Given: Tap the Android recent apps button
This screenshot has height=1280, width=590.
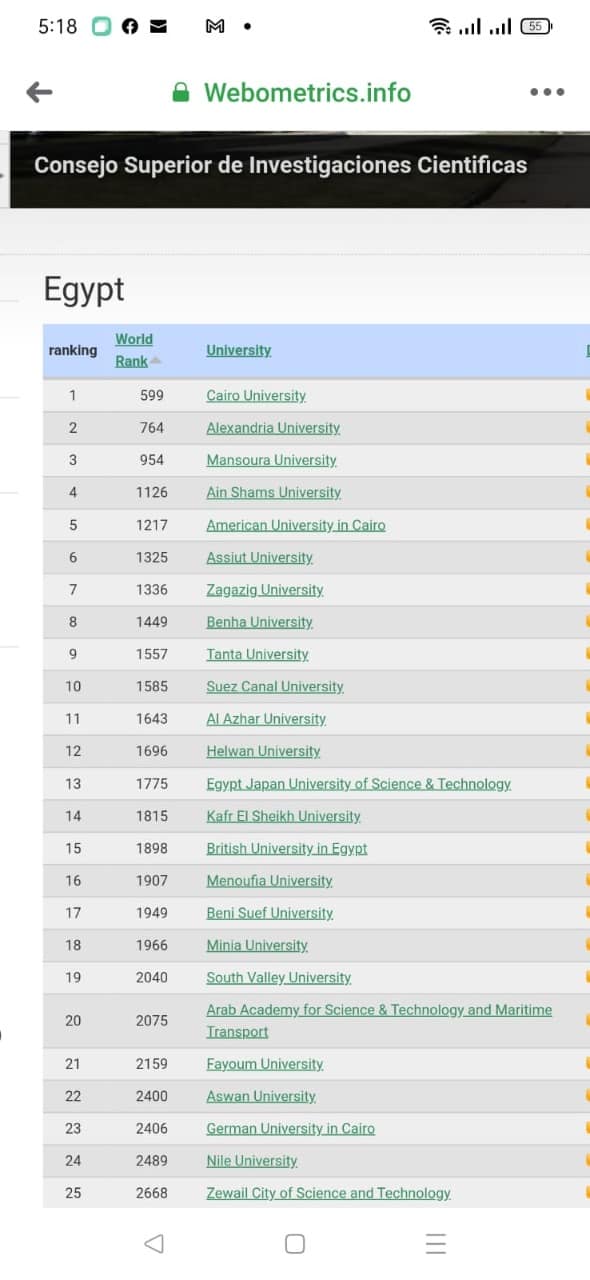Looking at the screenshot, I should [x=436, y=1243].
